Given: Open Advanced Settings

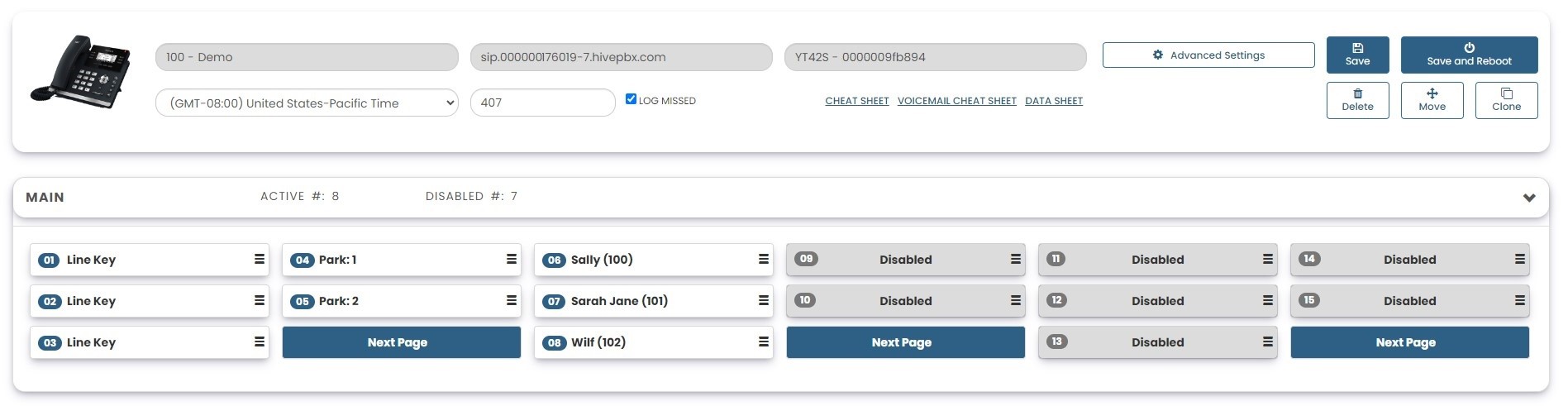Looking at the screenshot, I should click(x=1208, y=55).
